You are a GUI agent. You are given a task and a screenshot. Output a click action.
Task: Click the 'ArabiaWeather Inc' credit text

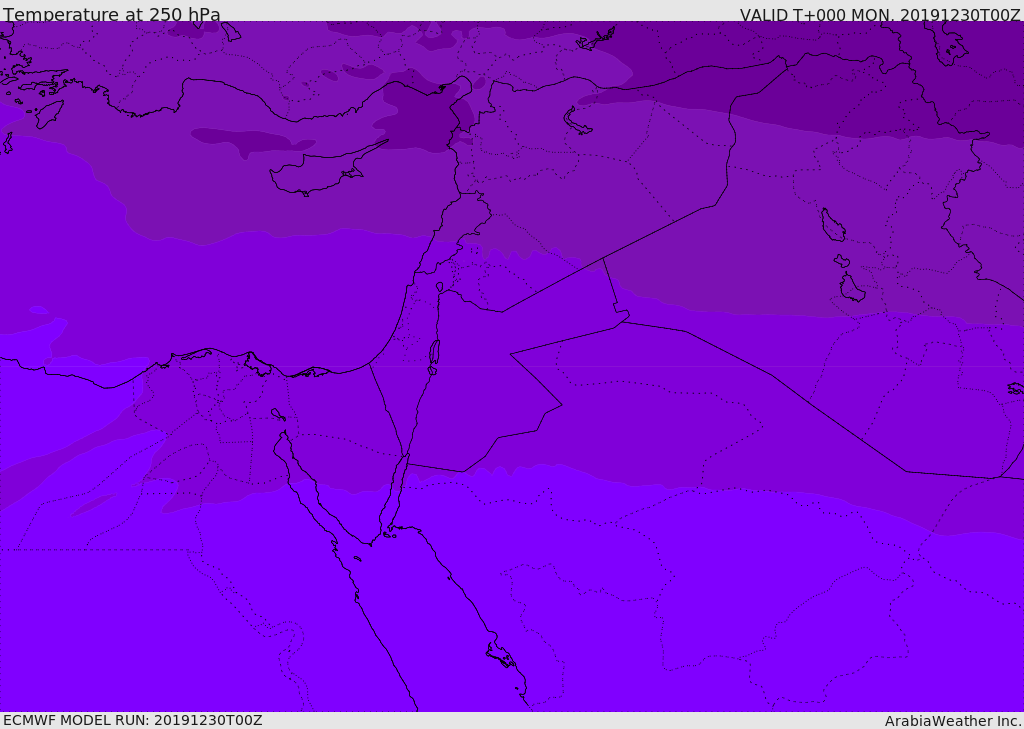(952, 721)
